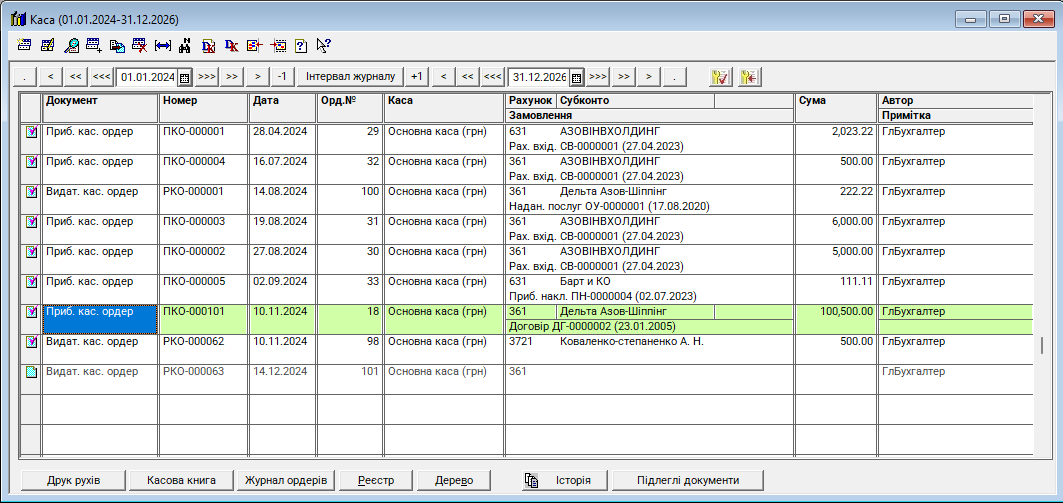Click the Касова книга button
Image resolution: width=1063 pixels, height=503 pixels.
(181, 480)
